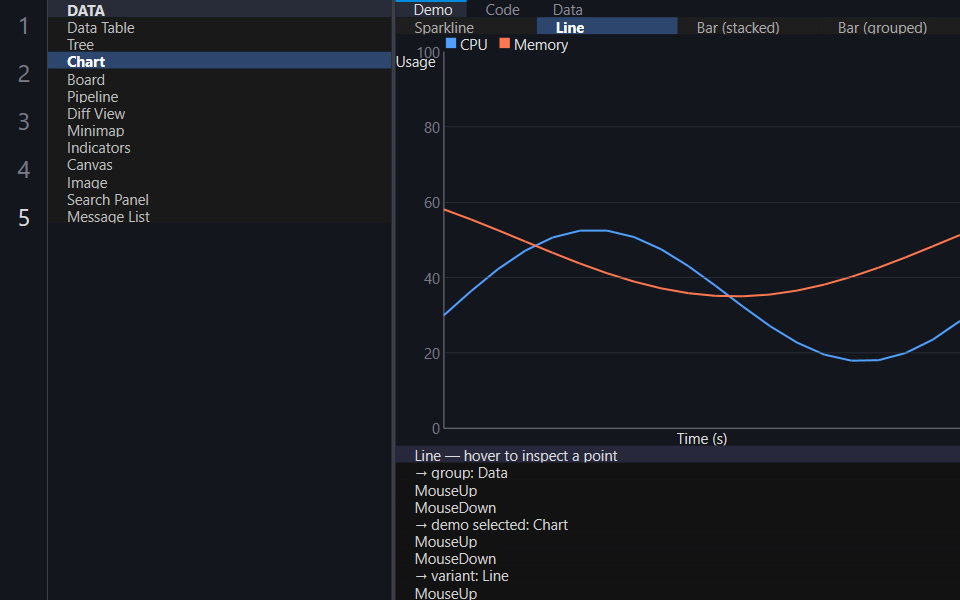Select the Search Panel demo
This screenshot has height=600, width=960.
[x=219, y=200]
